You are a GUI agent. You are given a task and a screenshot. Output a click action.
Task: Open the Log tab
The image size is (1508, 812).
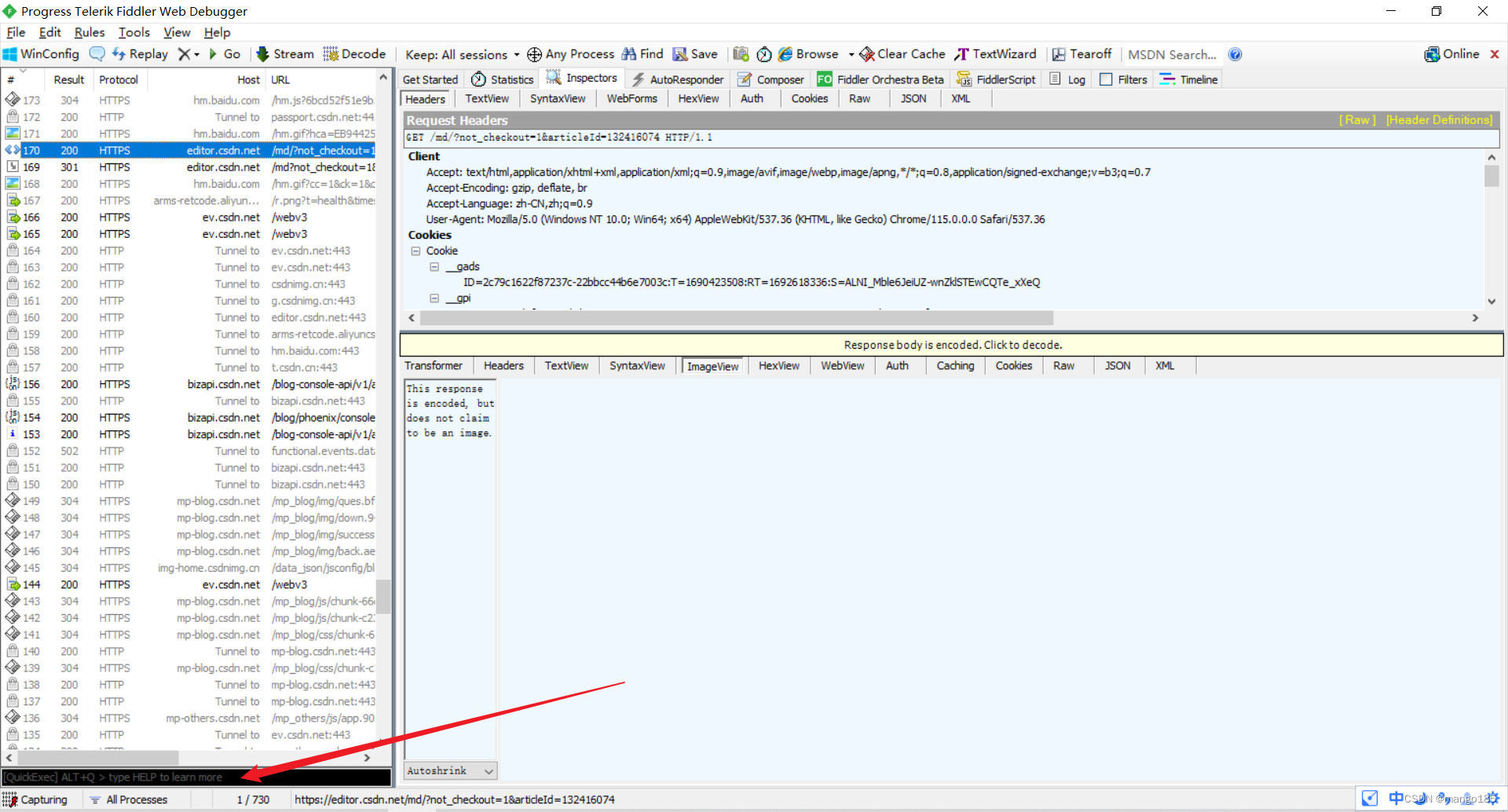pos(1067,79)
